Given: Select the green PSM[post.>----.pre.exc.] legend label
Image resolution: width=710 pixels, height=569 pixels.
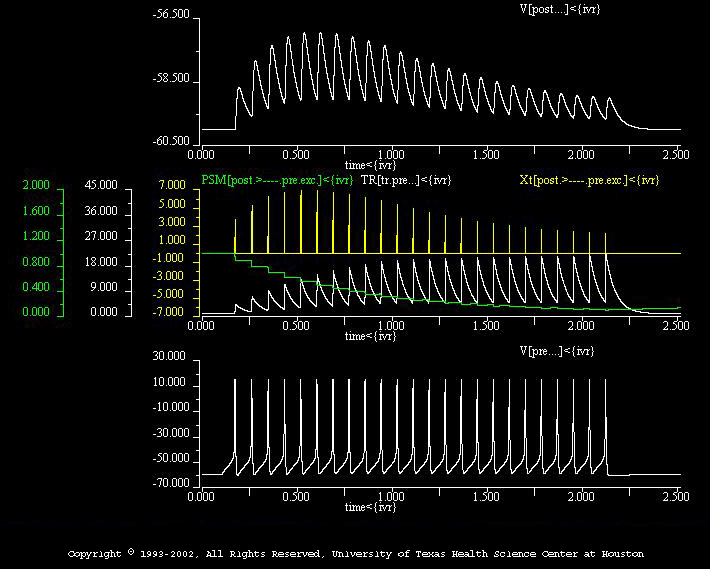Looking at the screenshot, I should (277, 180).
